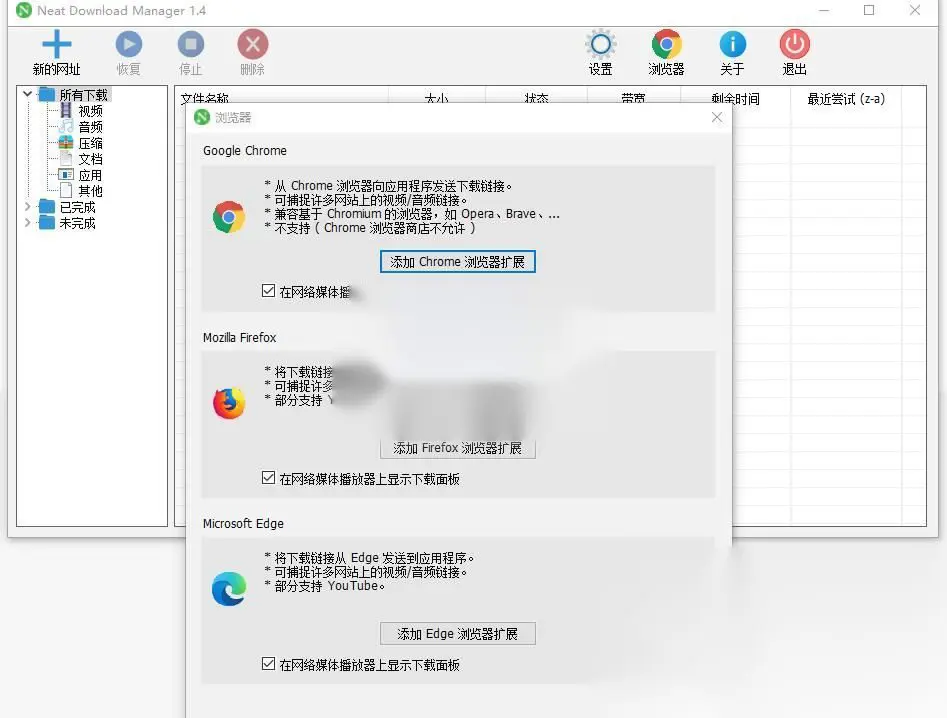Click the Chrome logo in Google Chrome section

click(x=229, y=217)
